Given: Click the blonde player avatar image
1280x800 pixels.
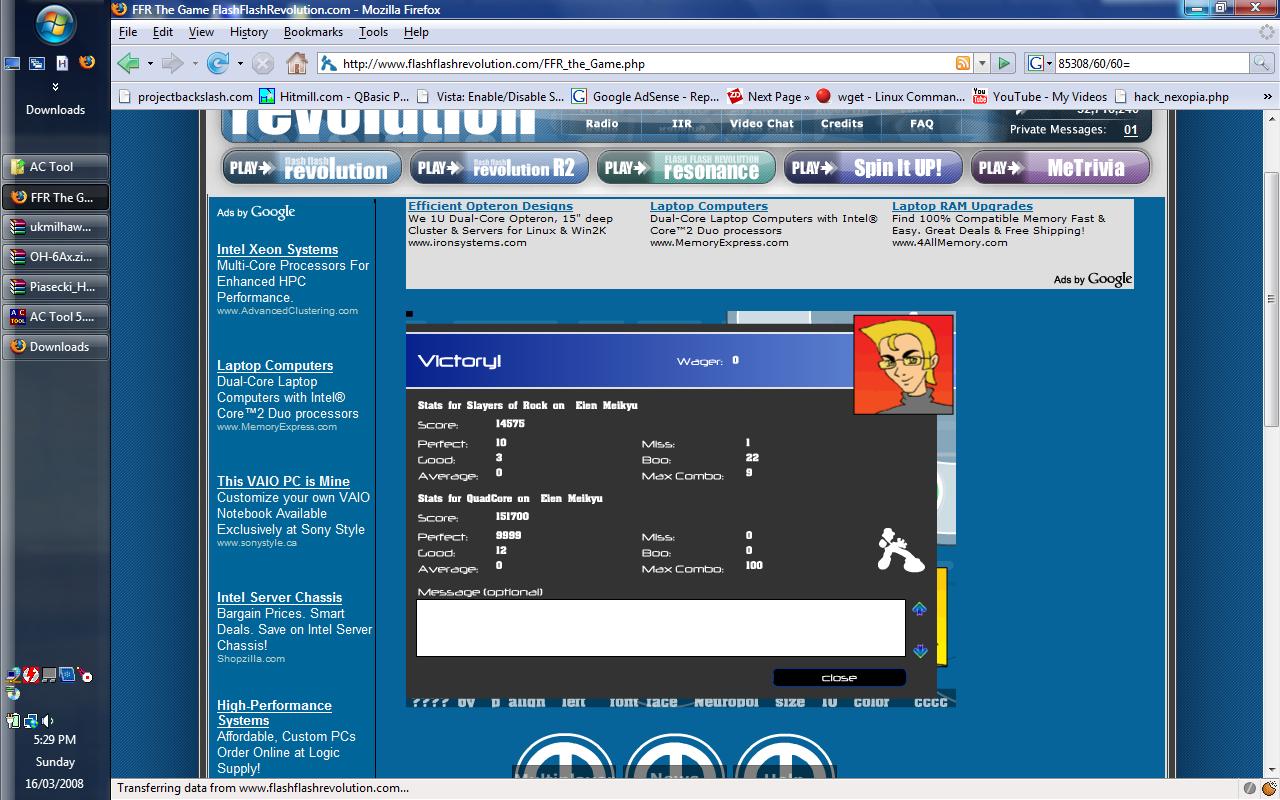Looking at the screenshot, I should [903, 364].
